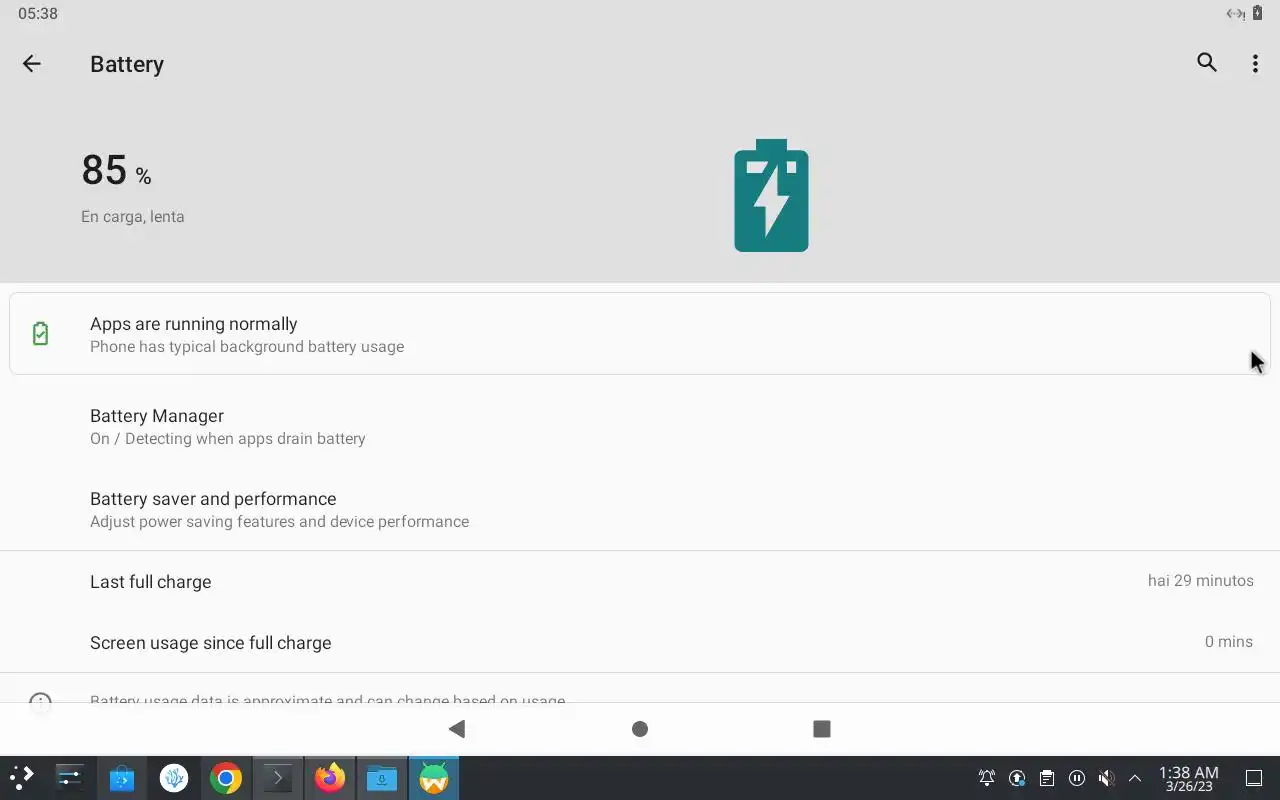This screenshot has height=800, width=1280.
Task: Click the 'En carga, lenta' status text
Action: [x=133, y=216]
